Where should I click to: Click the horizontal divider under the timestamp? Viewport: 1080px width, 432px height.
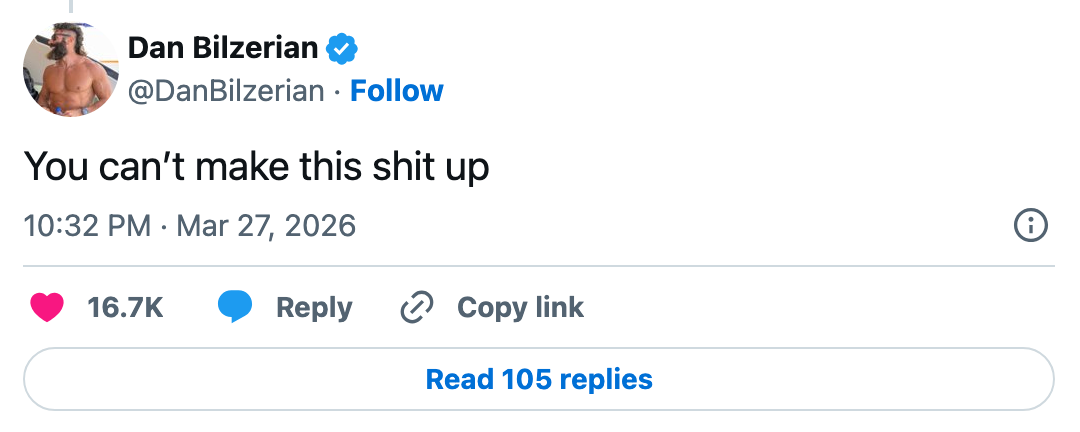pos(539,266)
